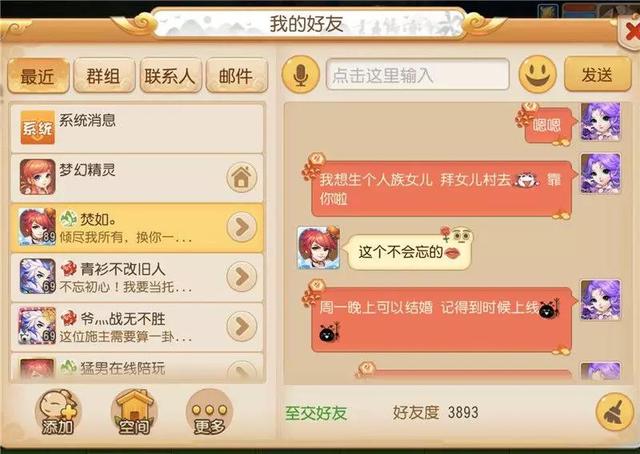Open the 更多 more options icon
This screenshot has width=640, height=454.
(209, 412)
